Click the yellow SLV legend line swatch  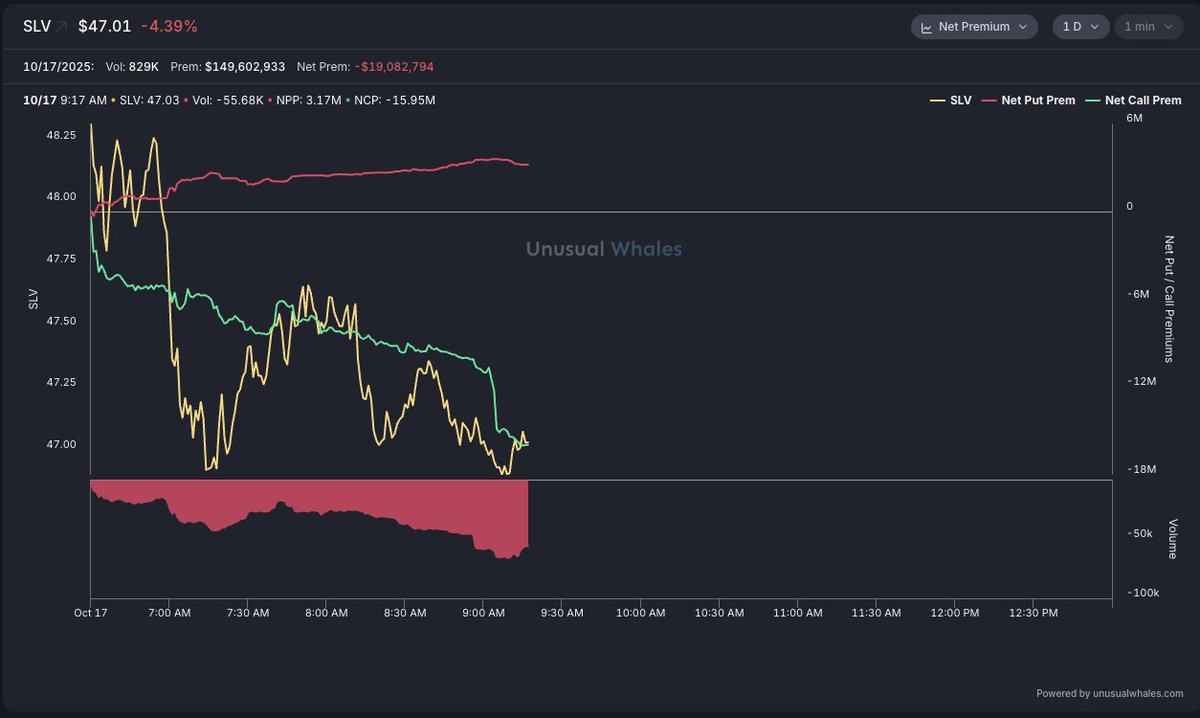point(937,100)
